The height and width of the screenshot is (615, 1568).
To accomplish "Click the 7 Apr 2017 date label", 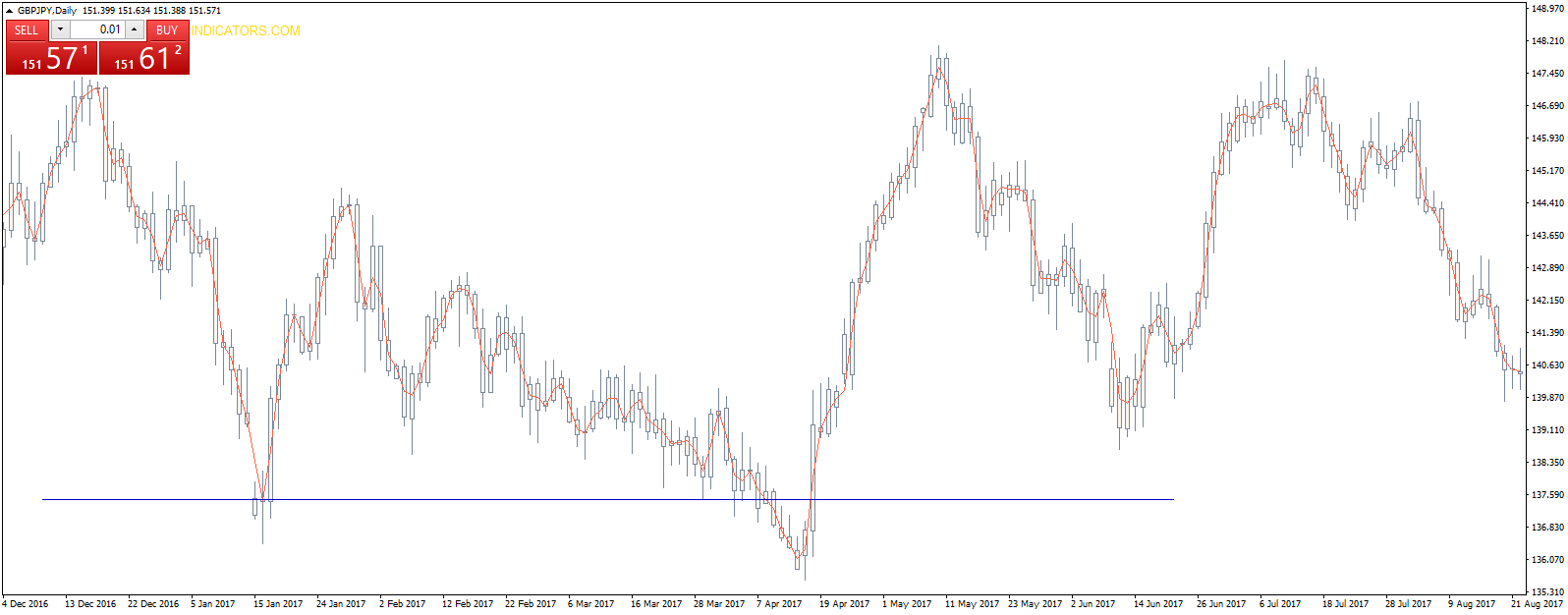I will pyautogui.click(x=779, y=603).
